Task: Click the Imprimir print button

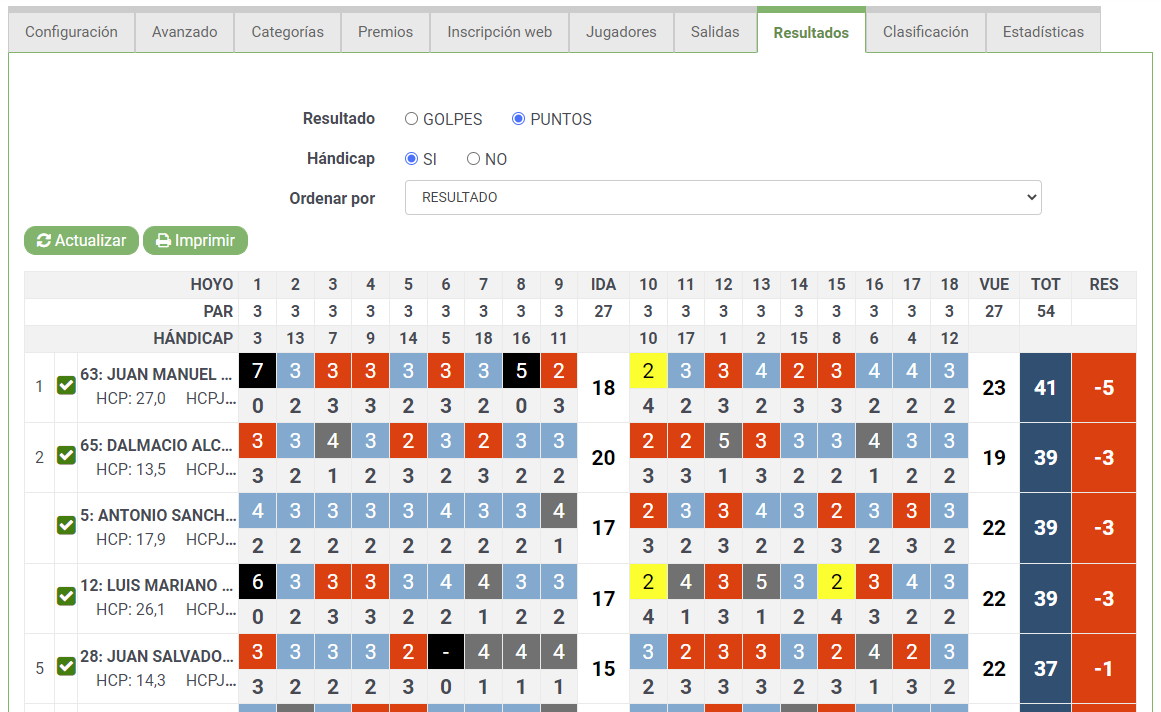Action: [195, 241]
